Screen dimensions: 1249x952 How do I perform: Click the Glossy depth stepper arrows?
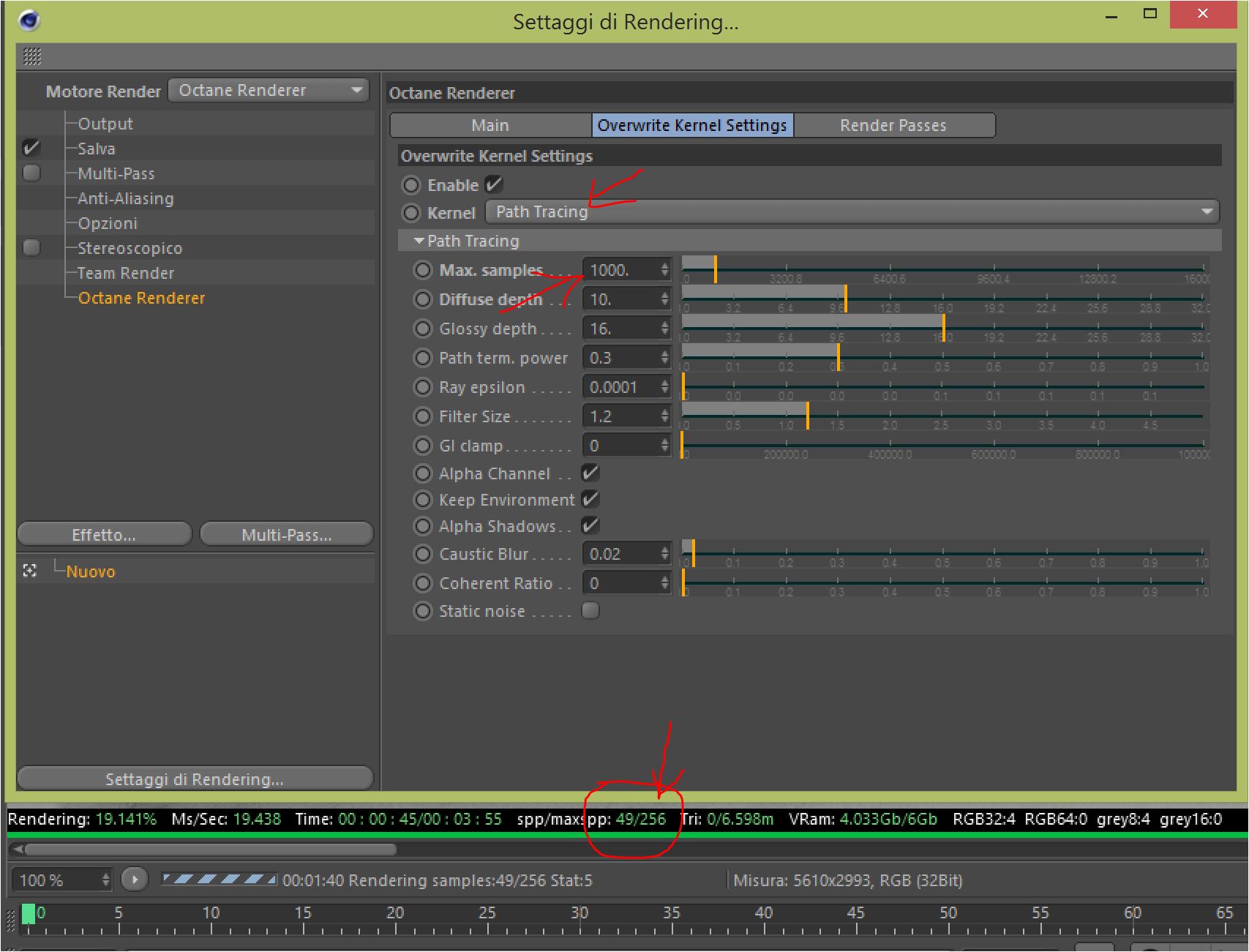click(664, 329)
